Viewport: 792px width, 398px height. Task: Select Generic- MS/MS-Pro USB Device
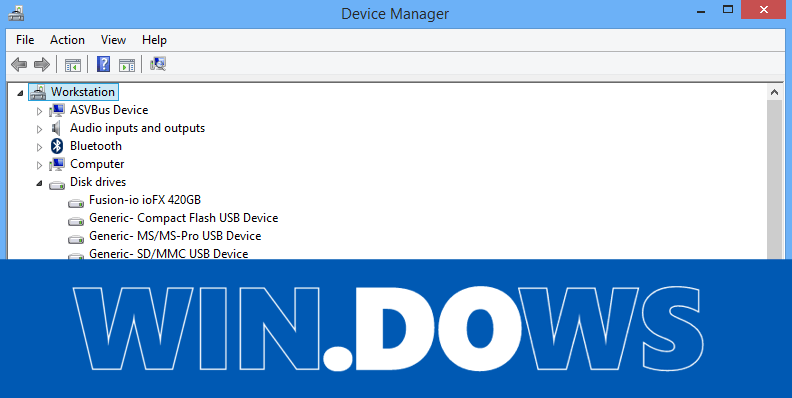click(175, 236)
